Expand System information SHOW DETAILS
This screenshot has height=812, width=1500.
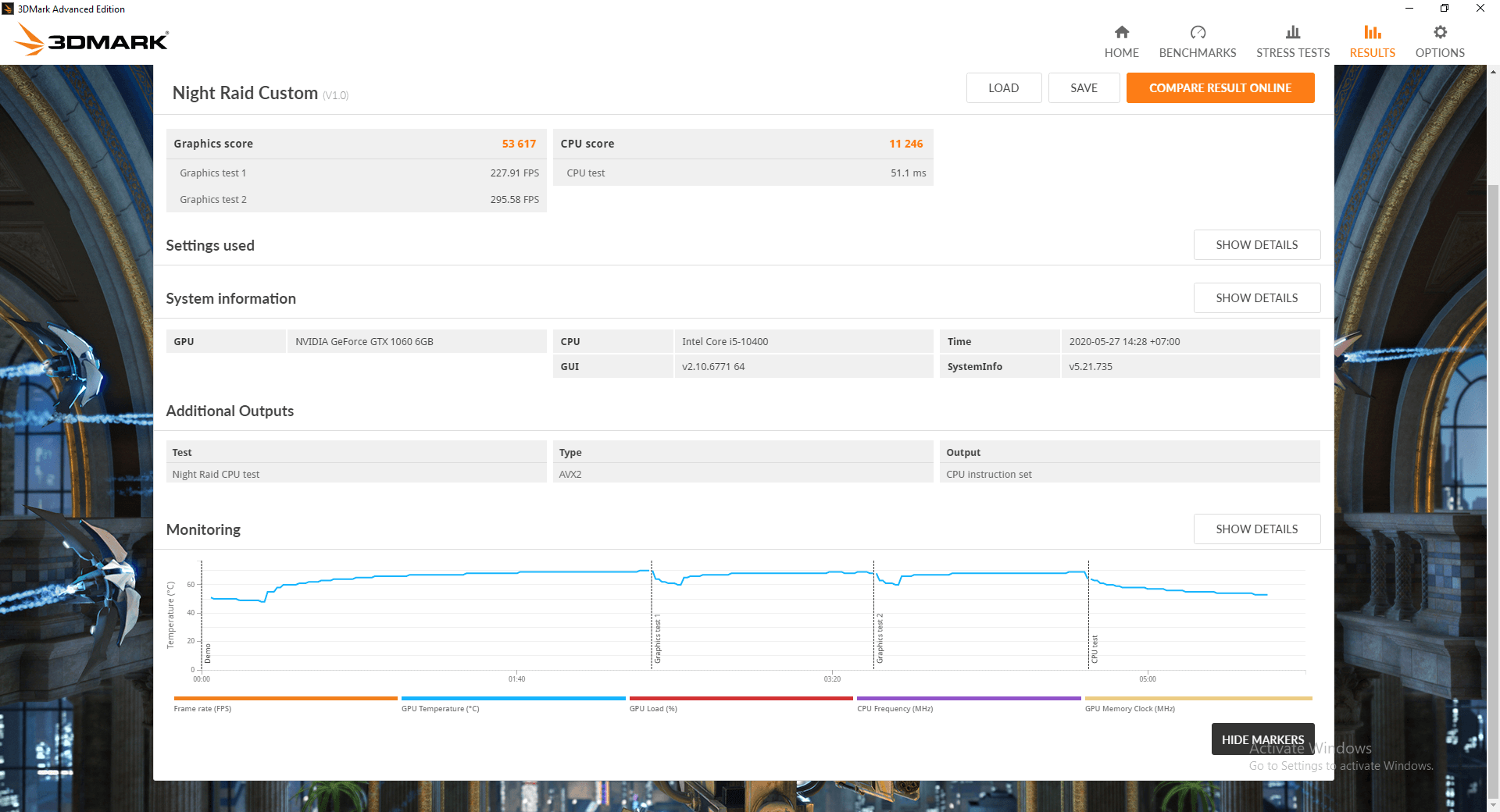coord(1257,298)
